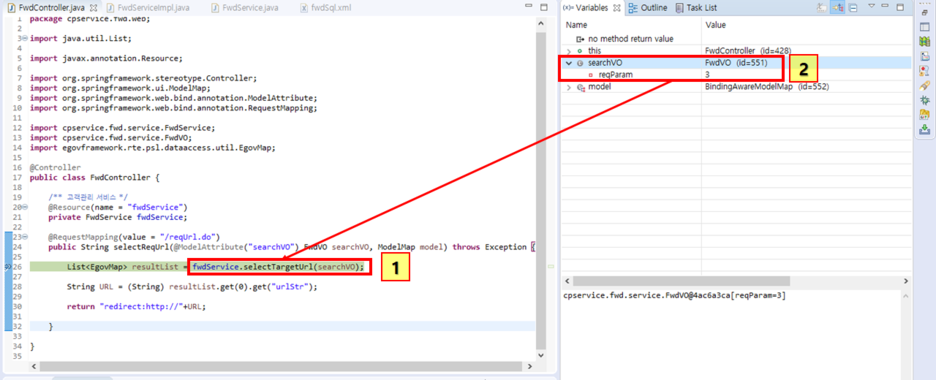Minimize the editor area

tap(529, 7)
